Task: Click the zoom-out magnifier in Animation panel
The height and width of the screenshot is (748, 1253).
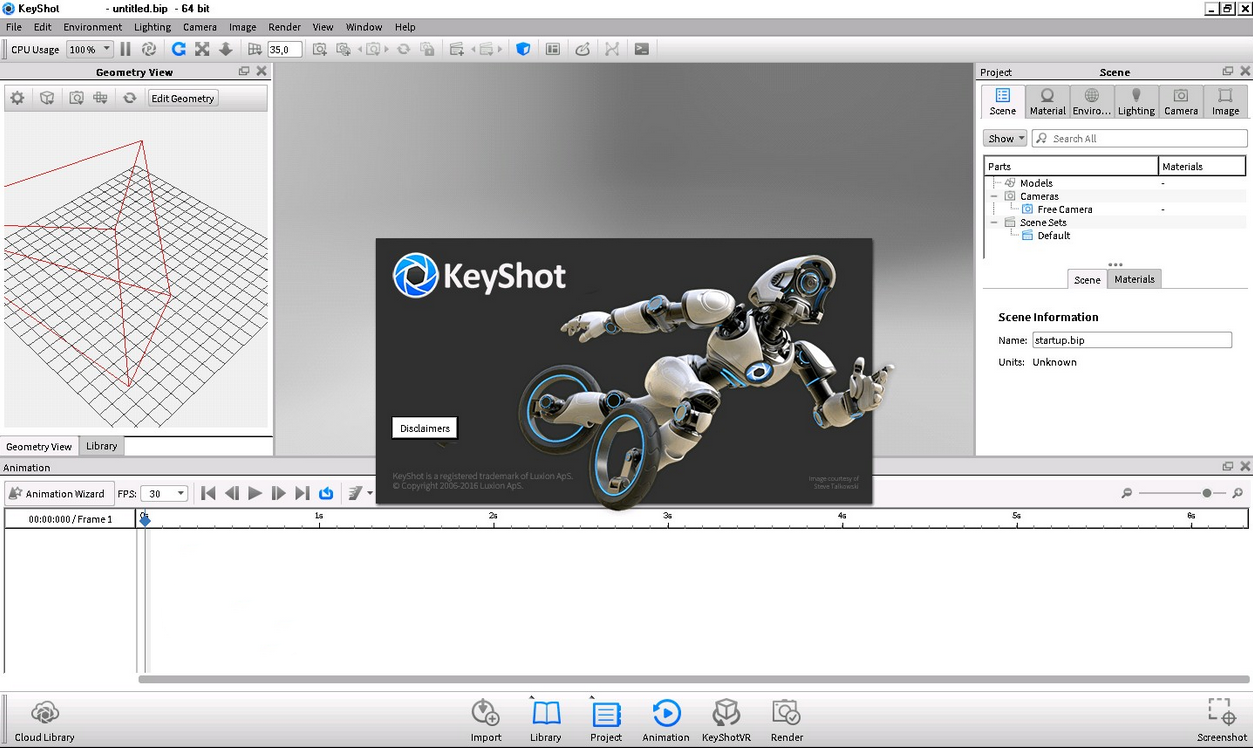Action: 1127,493
